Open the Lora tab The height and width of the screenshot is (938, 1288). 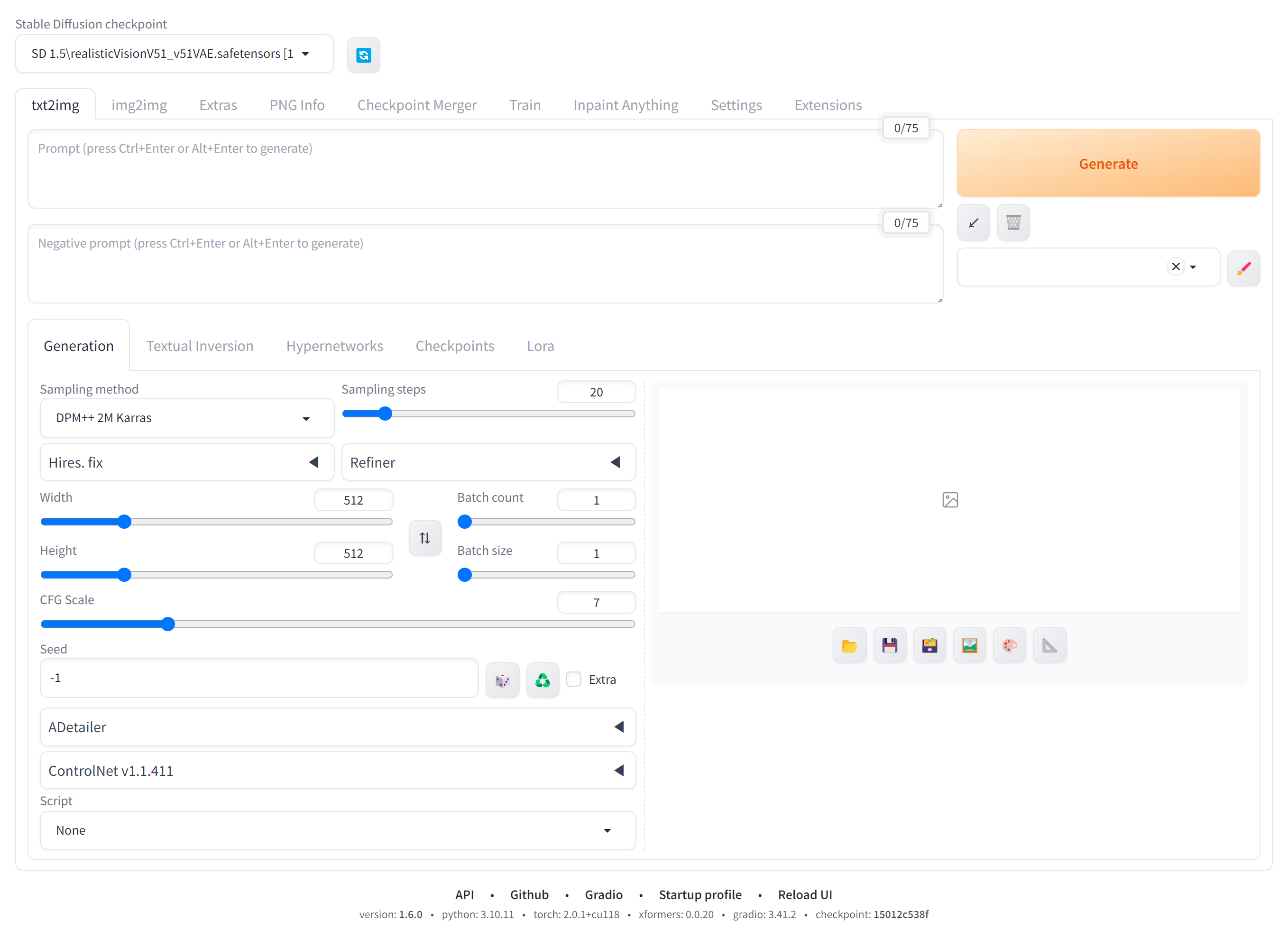[540, 346]
